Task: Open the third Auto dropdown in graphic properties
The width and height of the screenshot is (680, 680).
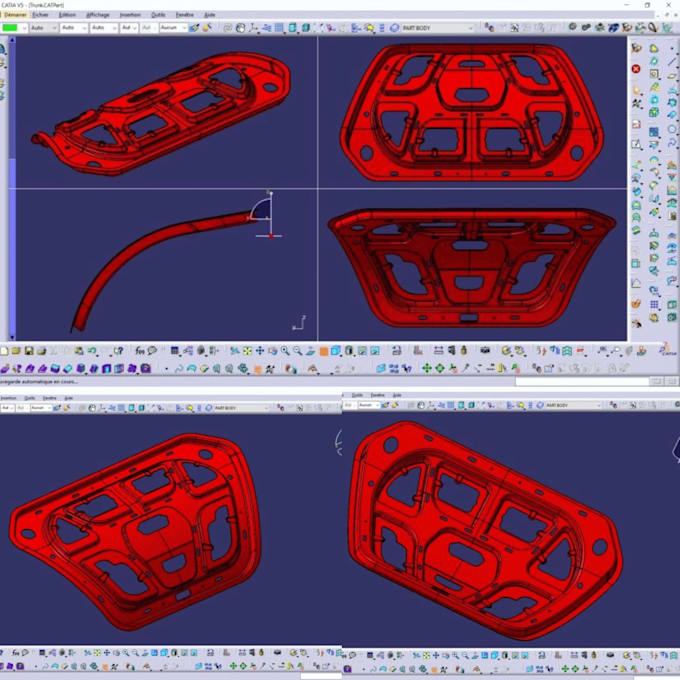Action: 104,28
